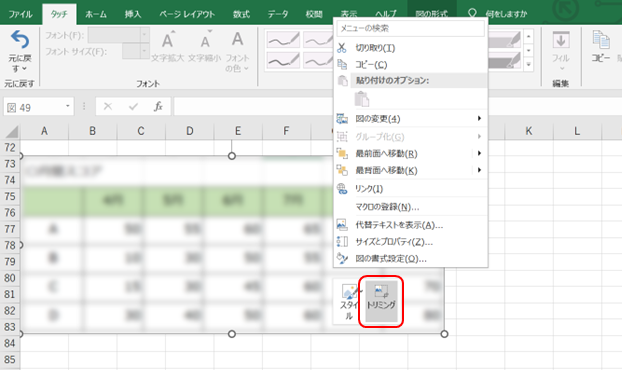622x370 pixels.
Task: Switch to the Formulas (数式) tab
Action: tap(241, 14)
